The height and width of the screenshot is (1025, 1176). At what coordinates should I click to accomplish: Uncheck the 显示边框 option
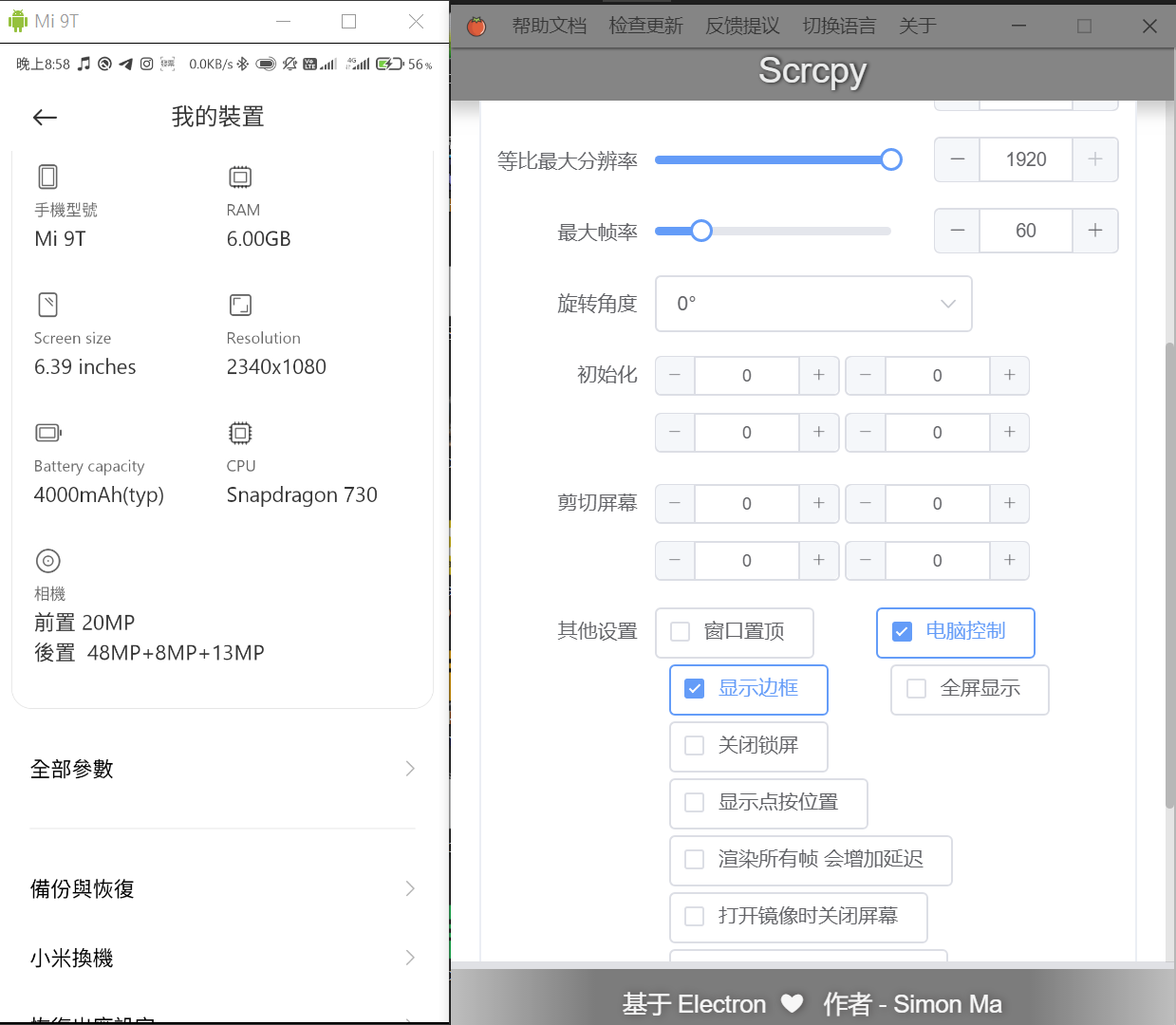click(694, 688)
